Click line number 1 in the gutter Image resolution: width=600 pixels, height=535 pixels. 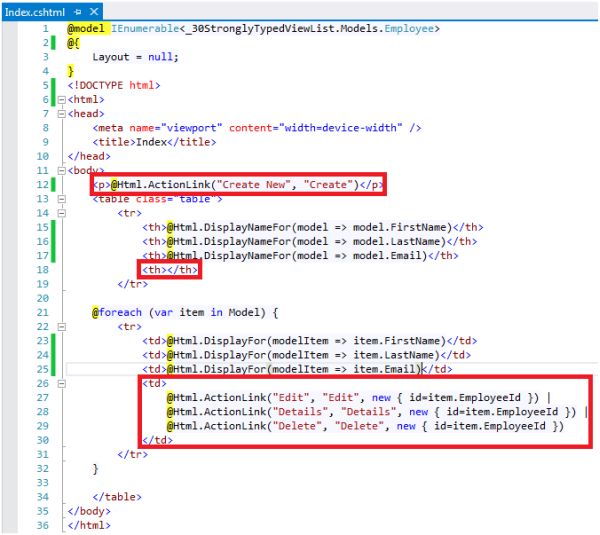pos(46,29)
